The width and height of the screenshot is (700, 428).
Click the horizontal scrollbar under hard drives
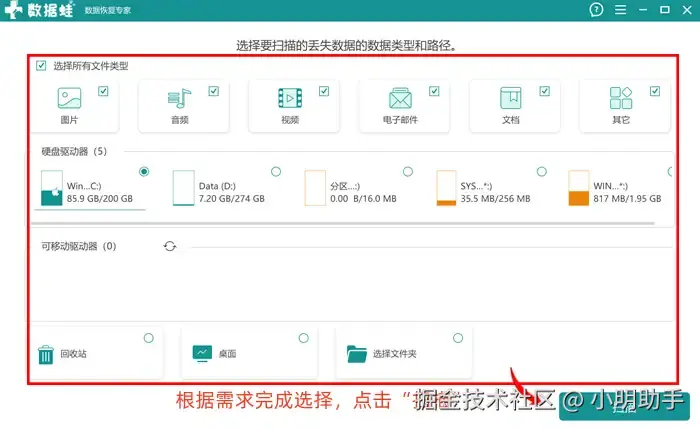(344, 223)
